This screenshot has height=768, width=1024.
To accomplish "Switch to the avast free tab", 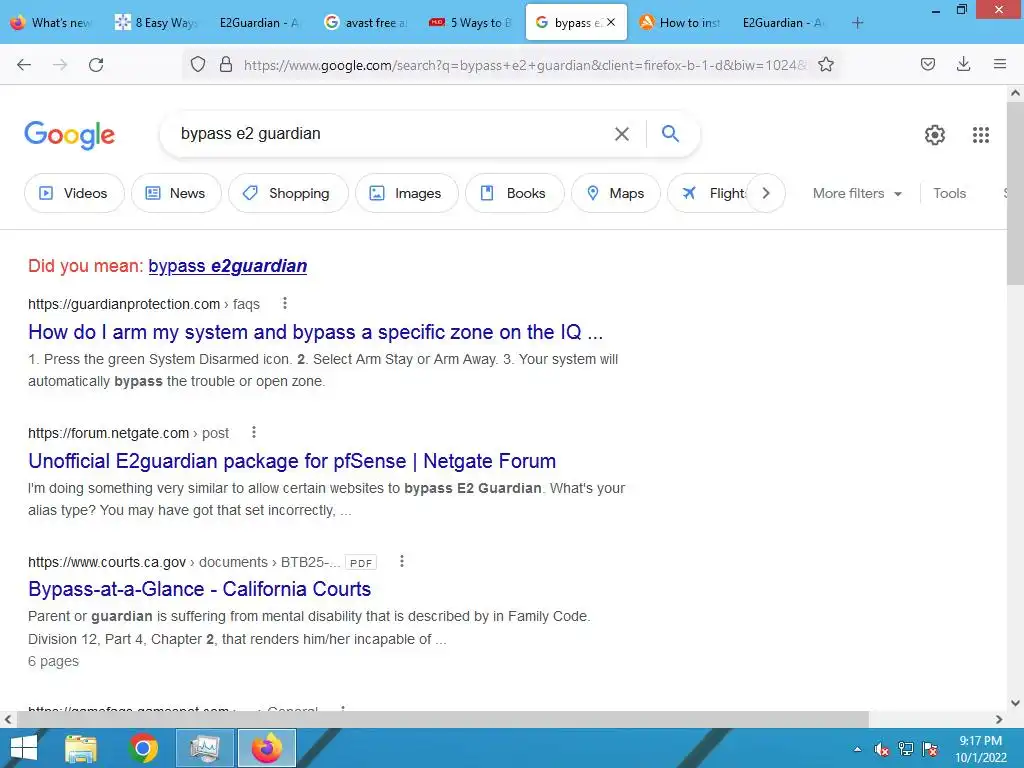I will pyautogui.click(x=366, y=22).
